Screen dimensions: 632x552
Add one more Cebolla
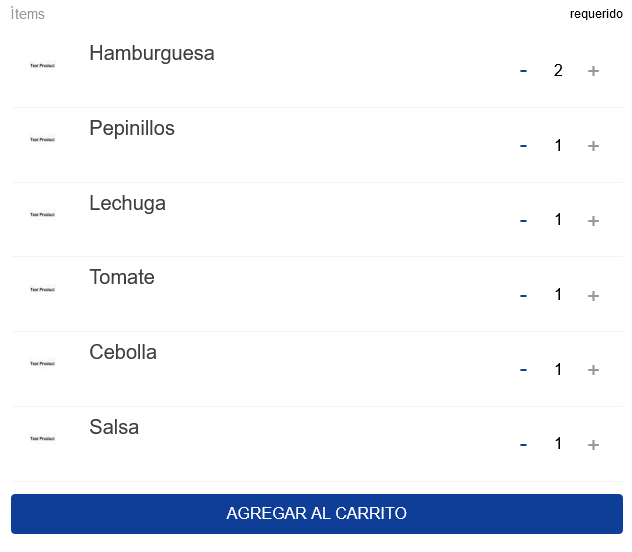tap(593, 370)
